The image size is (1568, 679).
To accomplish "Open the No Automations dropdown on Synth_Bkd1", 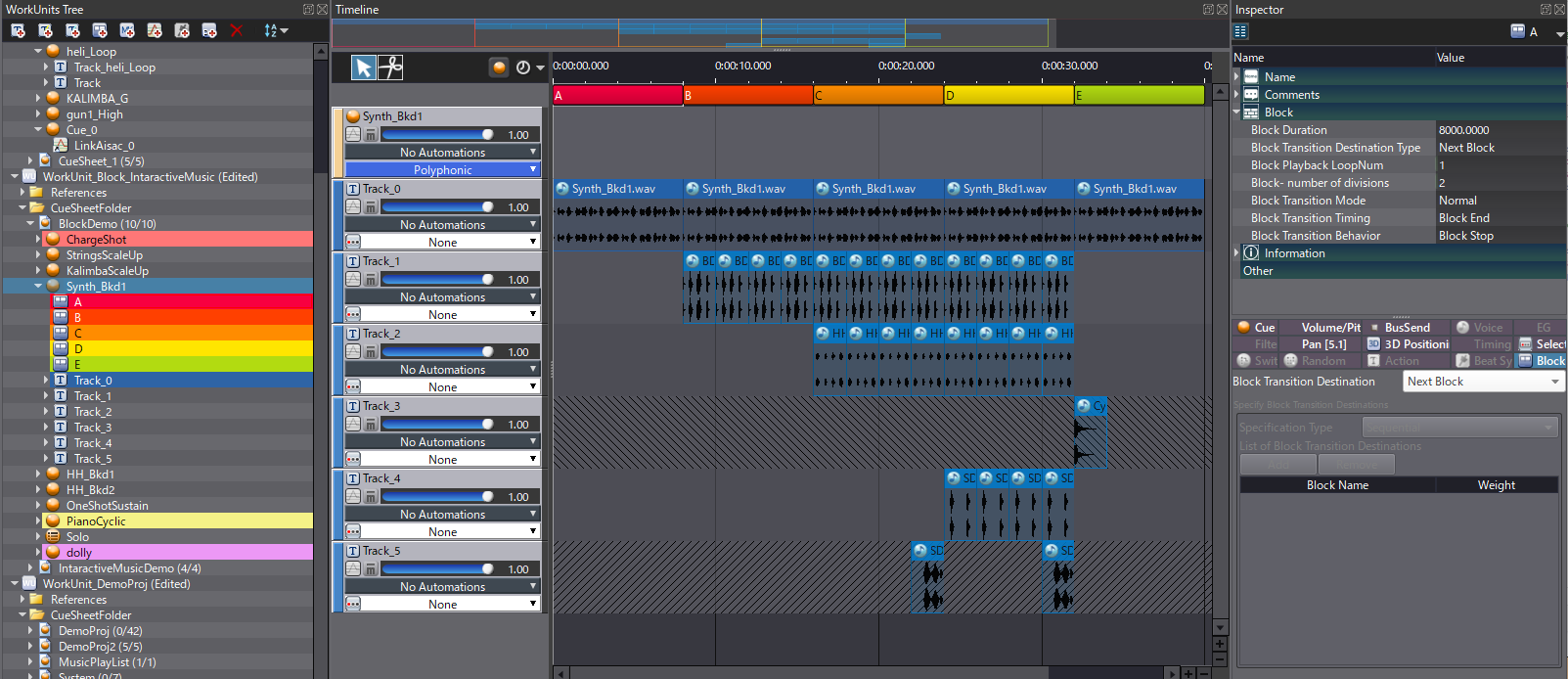I will tap(442, 152).
